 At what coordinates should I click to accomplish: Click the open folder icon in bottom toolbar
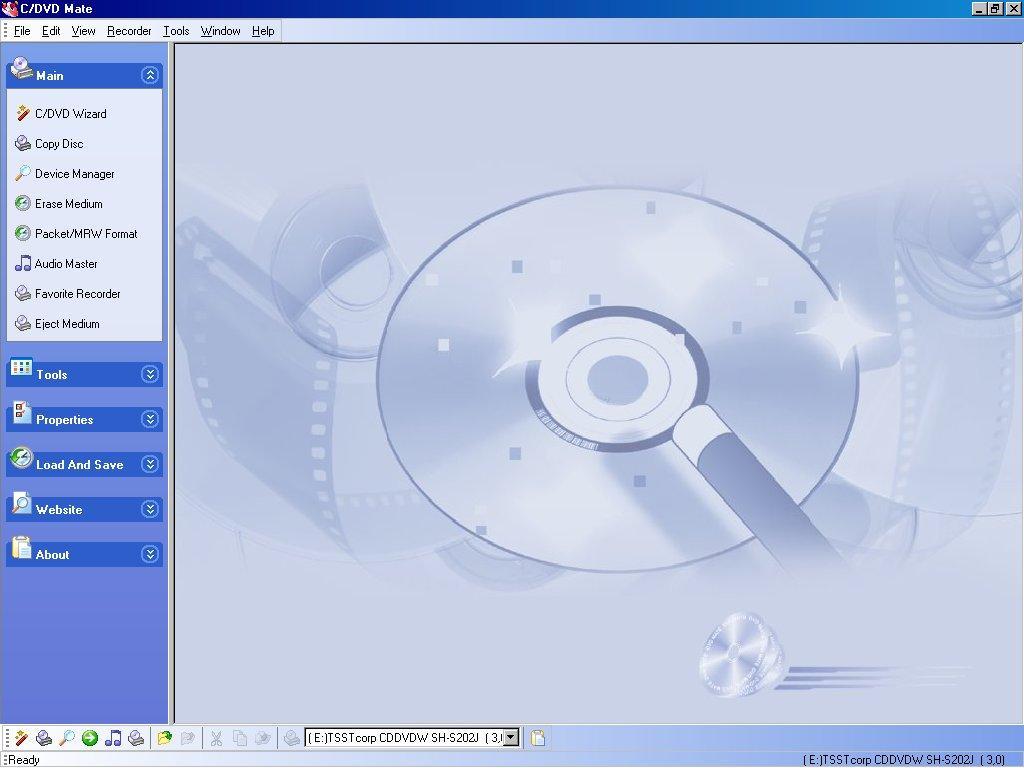pos(164,738)
